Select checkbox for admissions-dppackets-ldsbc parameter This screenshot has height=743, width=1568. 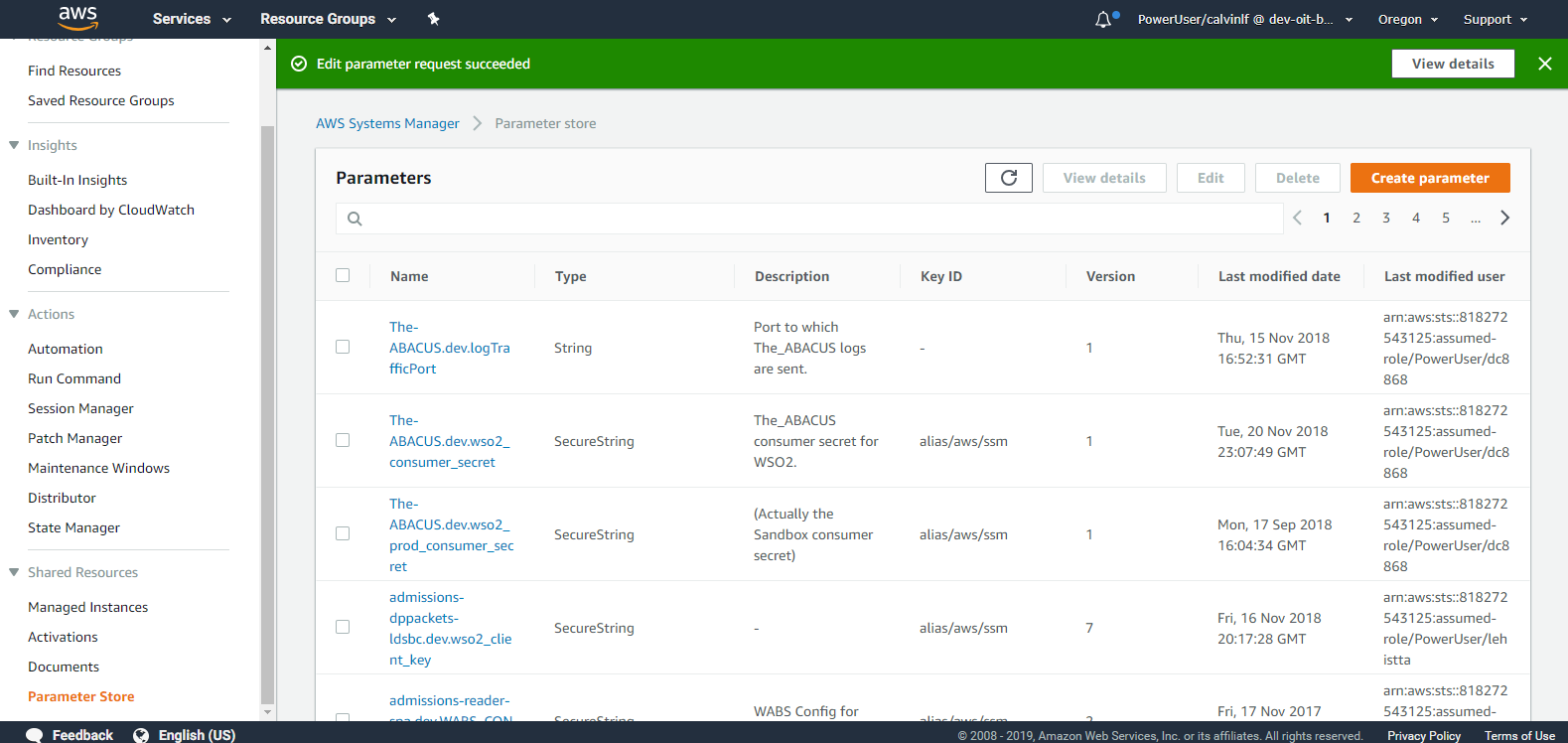pyautogui.click(x=343, y=627)
